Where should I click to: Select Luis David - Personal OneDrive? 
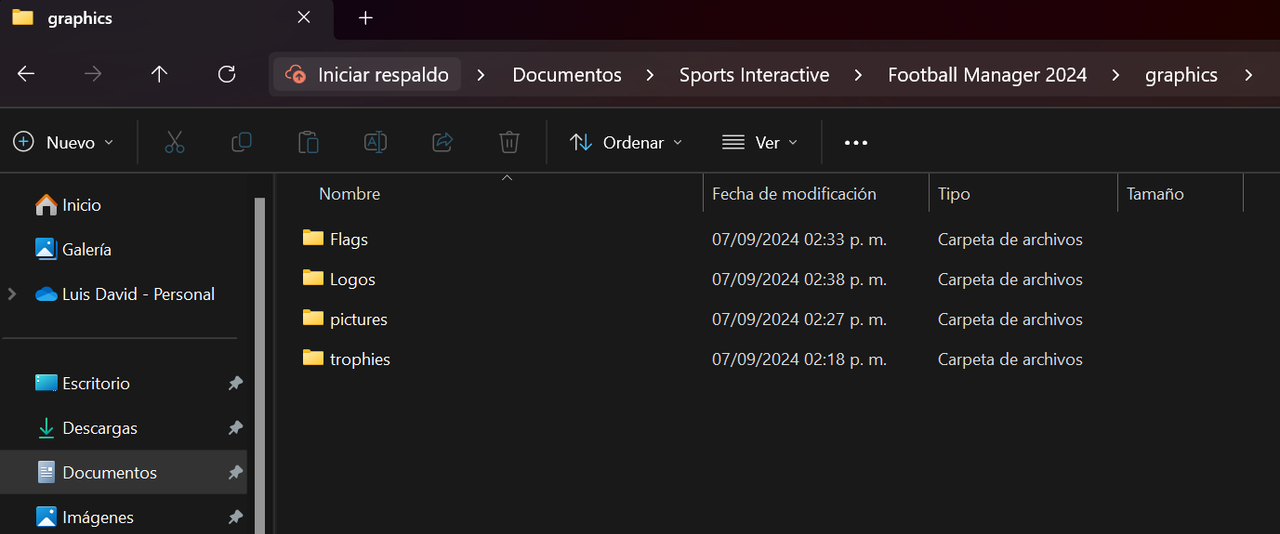click(x=125, y=294)
